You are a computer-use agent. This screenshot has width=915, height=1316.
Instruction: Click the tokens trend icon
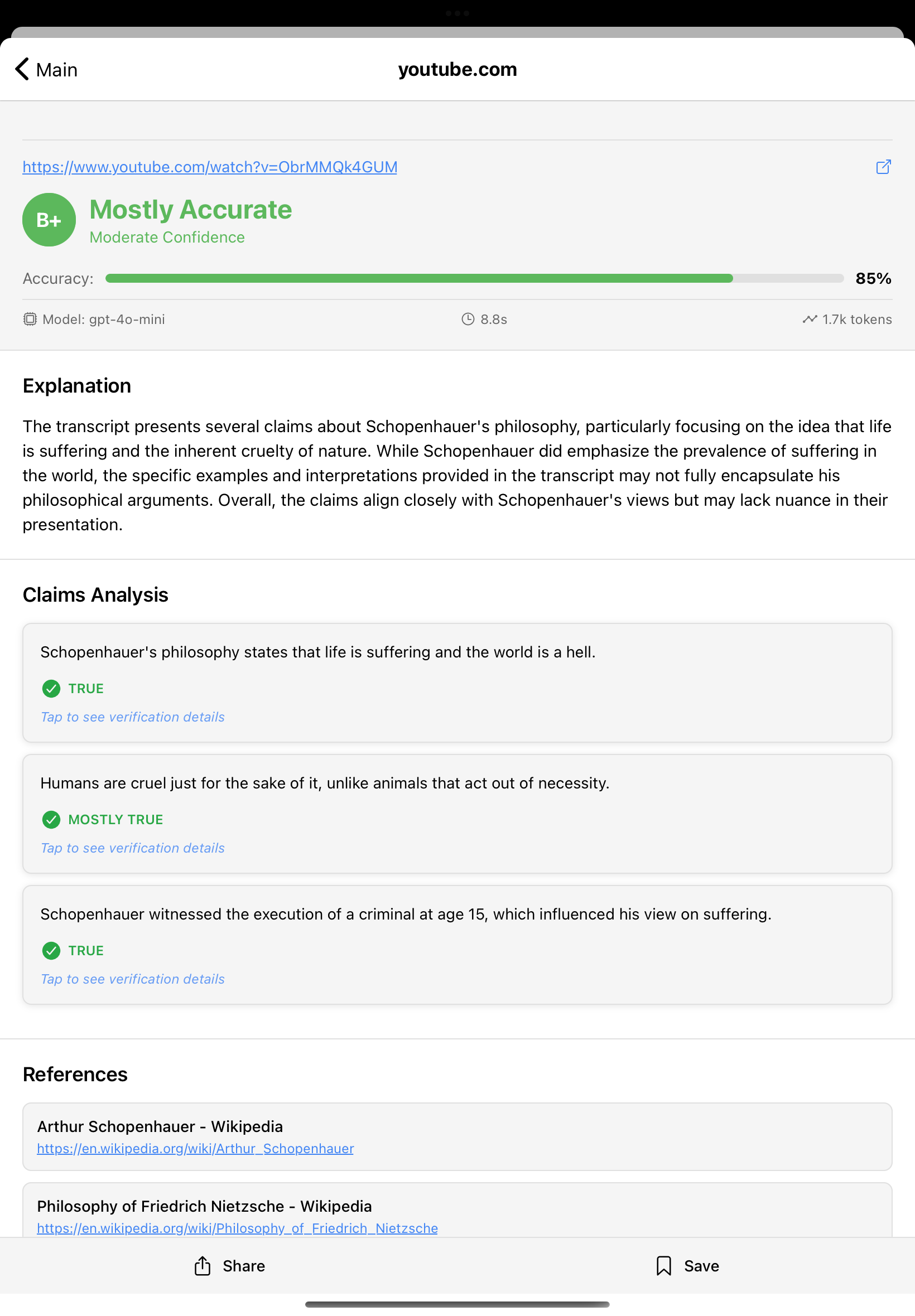click(x=809, y=319)
